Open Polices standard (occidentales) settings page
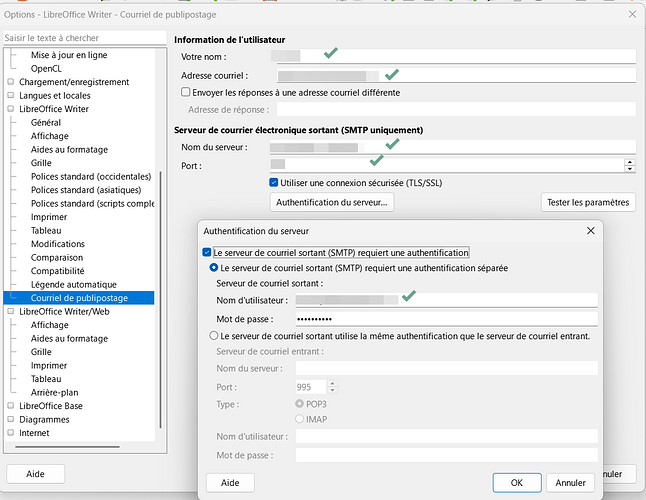 90,176
